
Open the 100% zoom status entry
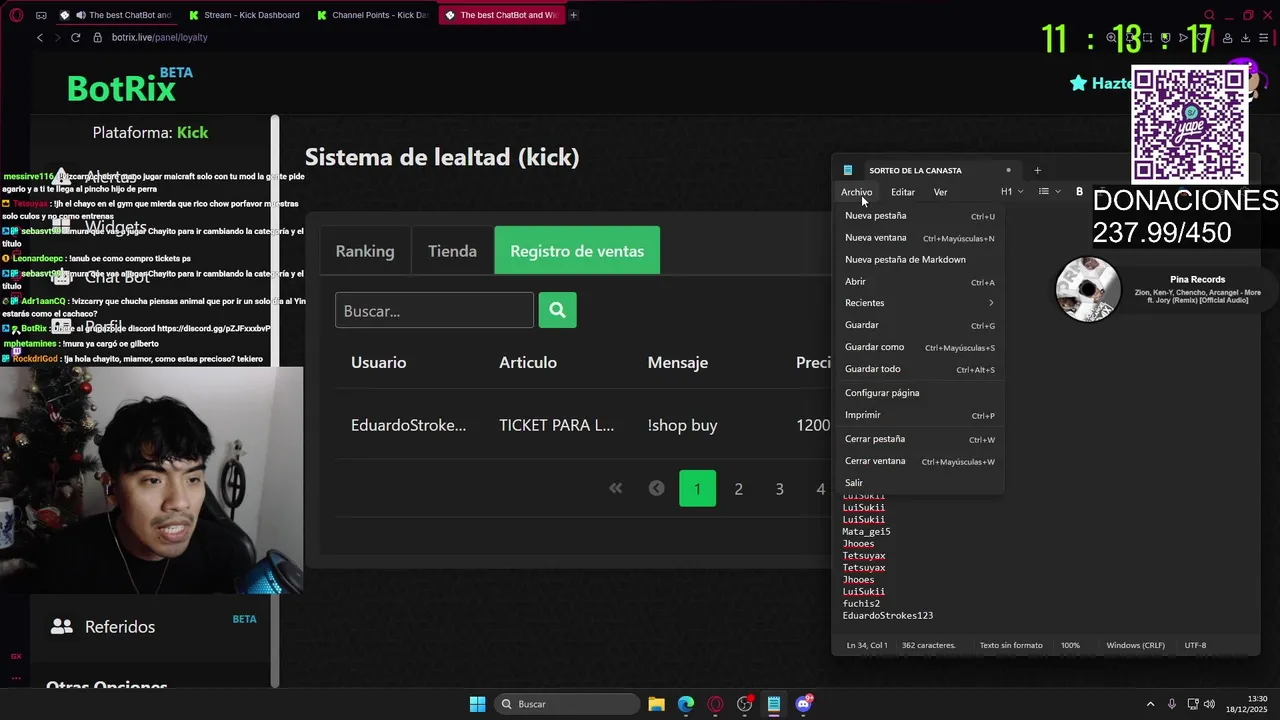1070,645
